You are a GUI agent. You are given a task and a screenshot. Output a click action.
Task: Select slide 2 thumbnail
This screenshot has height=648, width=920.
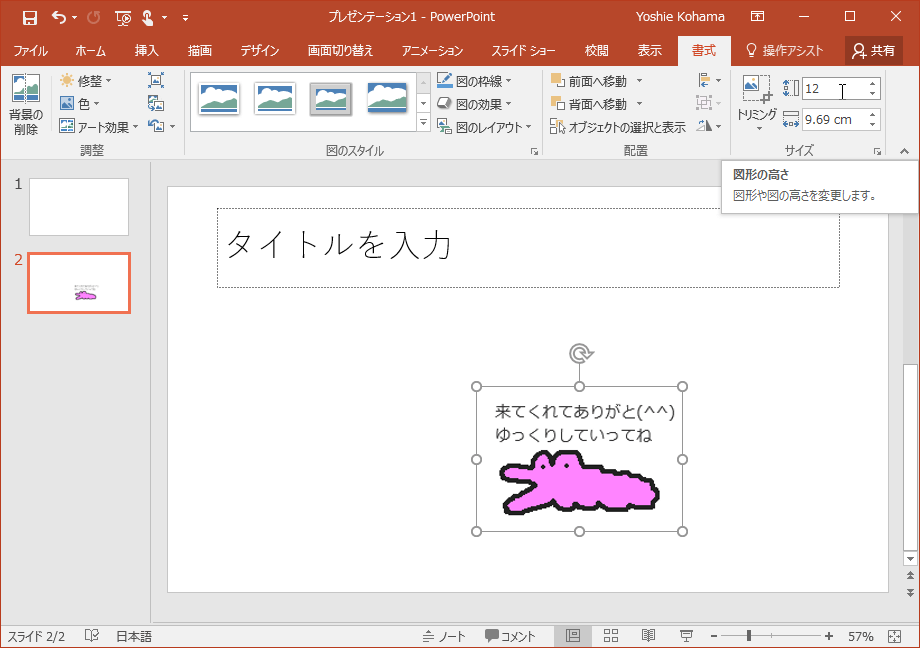[x=79, y=283]
